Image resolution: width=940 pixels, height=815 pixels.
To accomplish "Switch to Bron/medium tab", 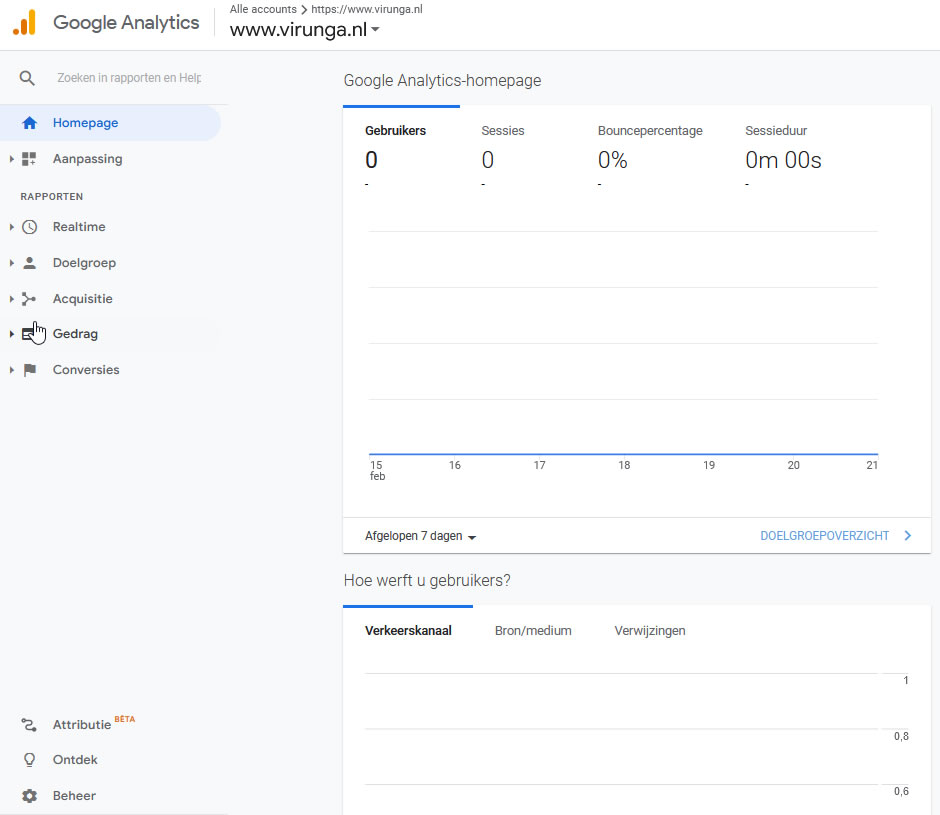I will click(533, 631).
